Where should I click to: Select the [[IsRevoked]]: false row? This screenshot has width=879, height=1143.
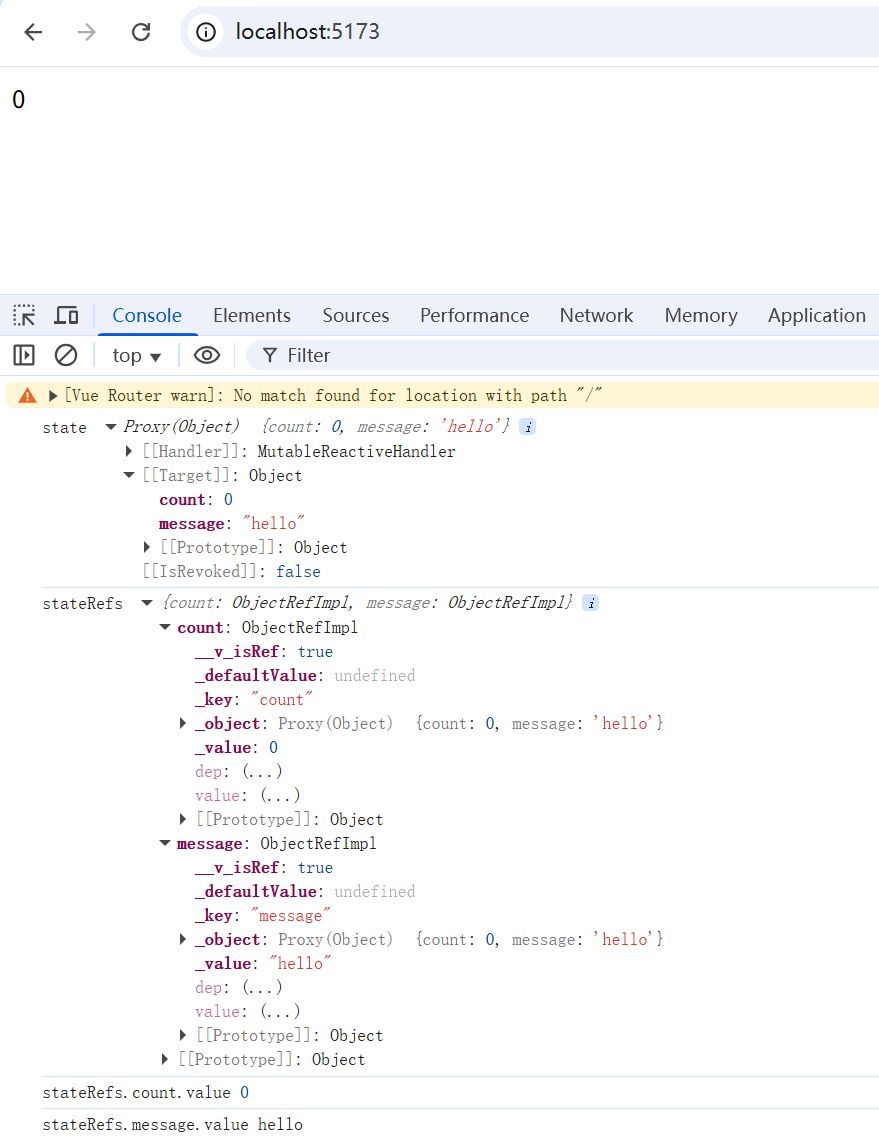click(x=232, y=572)
